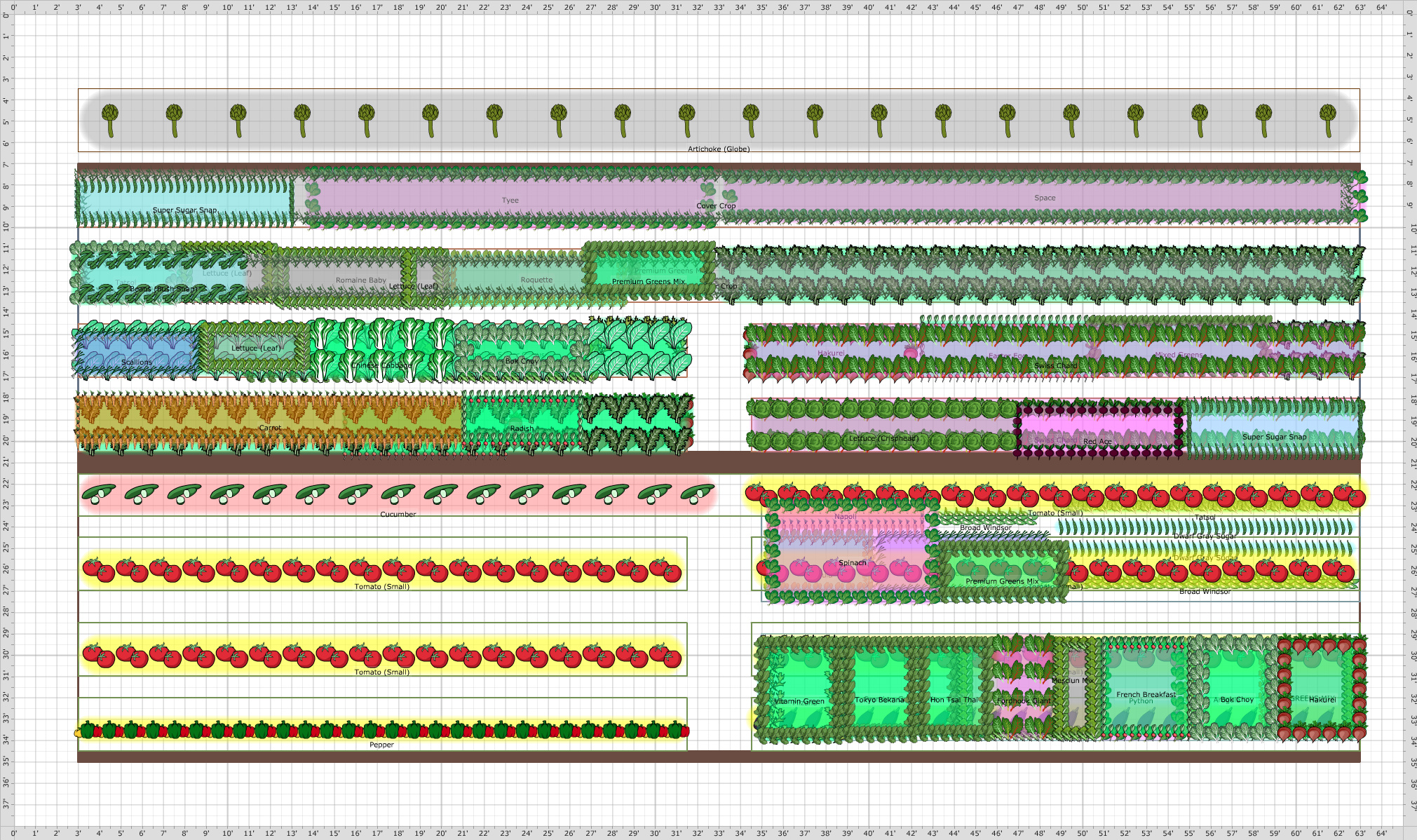Select the 'Vitamin Green' planting block
Screen dimensions: 1417x840
click(x=799, y=689)
